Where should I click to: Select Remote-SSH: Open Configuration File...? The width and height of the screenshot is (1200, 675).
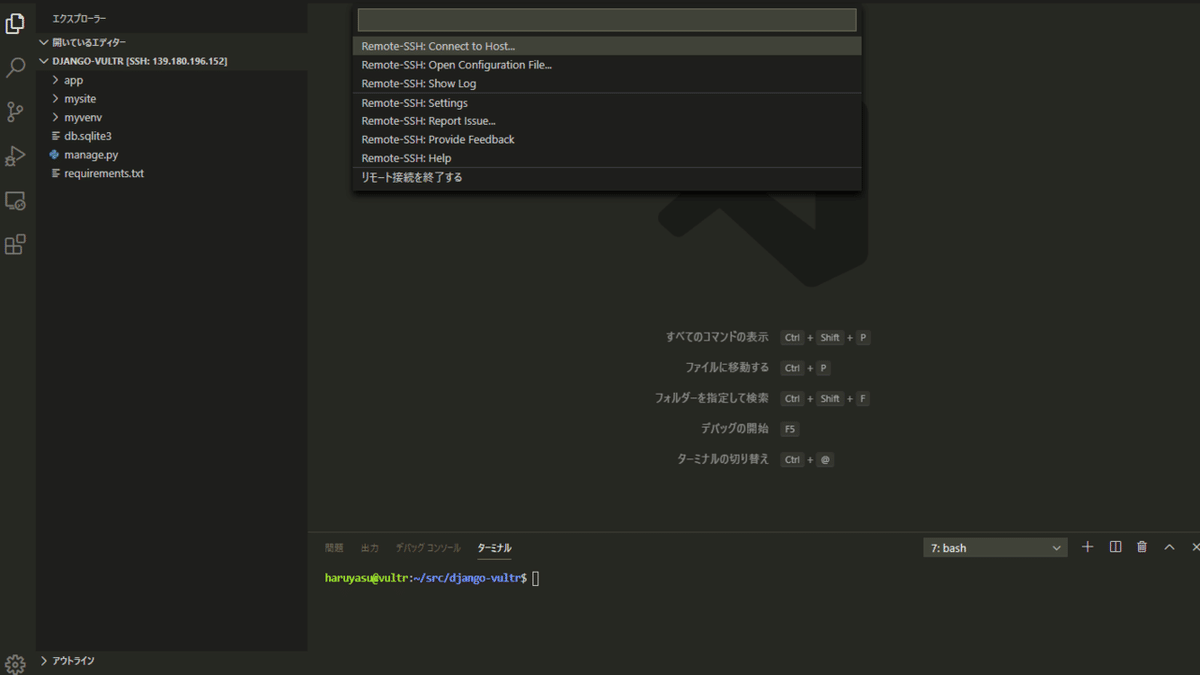tap(607, 65)
